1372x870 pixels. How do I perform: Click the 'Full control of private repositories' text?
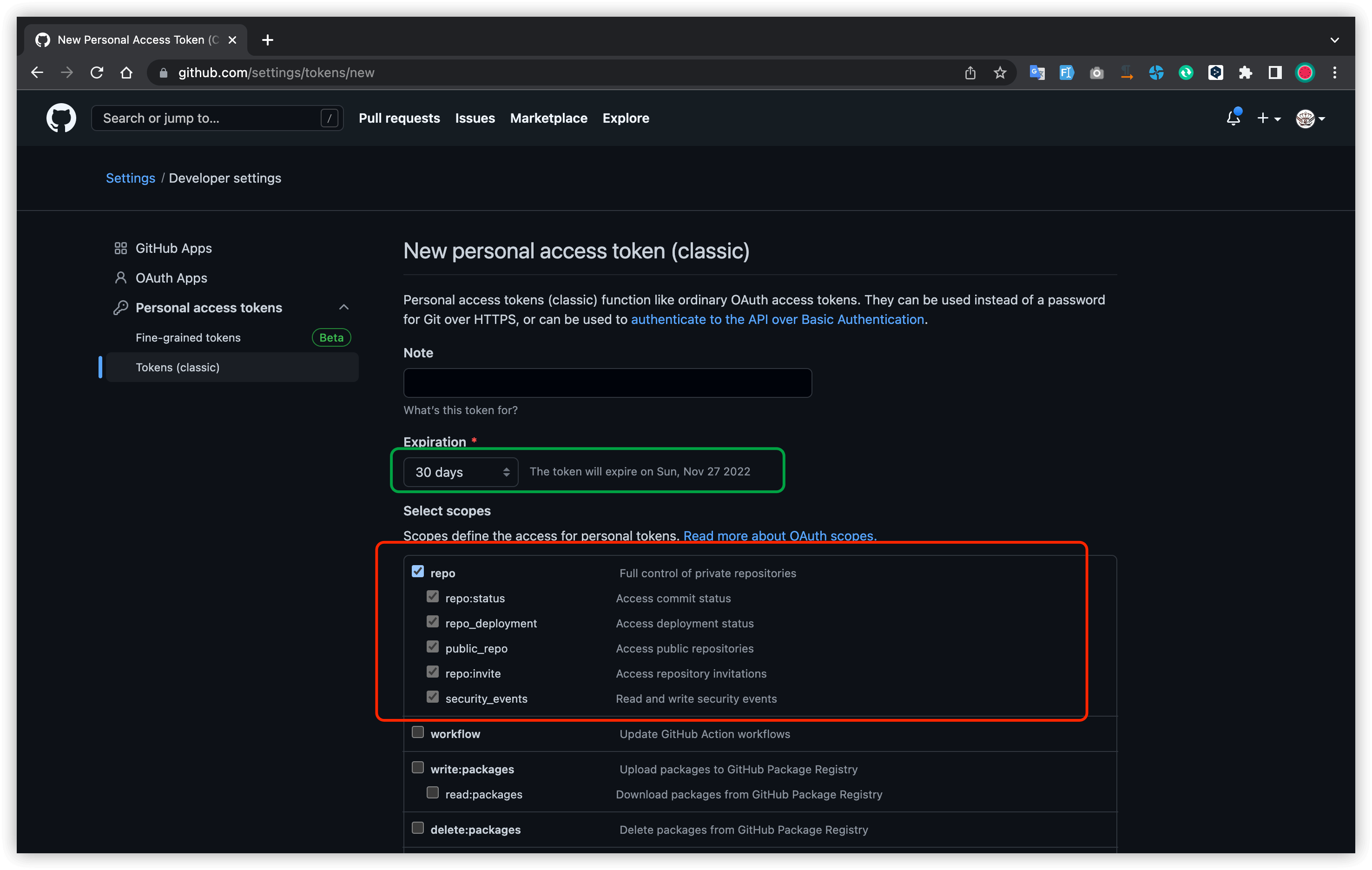click(708, 573)
